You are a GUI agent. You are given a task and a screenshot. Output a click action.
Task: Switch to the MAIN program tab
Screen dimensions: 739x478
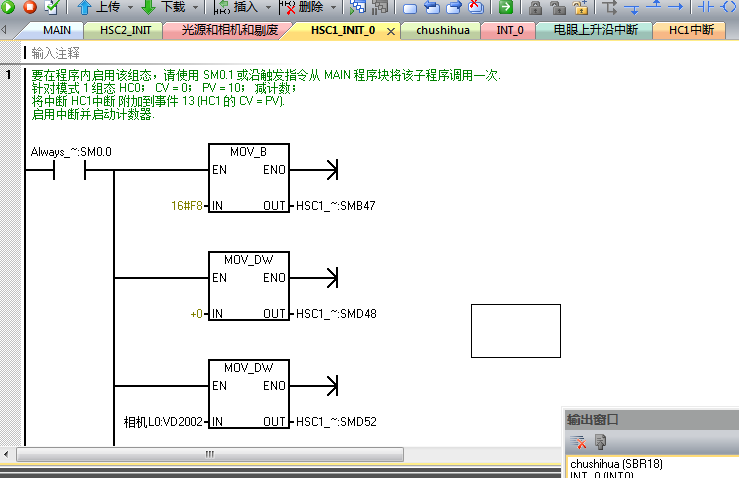pyautogui.click(x=56, y=30)
